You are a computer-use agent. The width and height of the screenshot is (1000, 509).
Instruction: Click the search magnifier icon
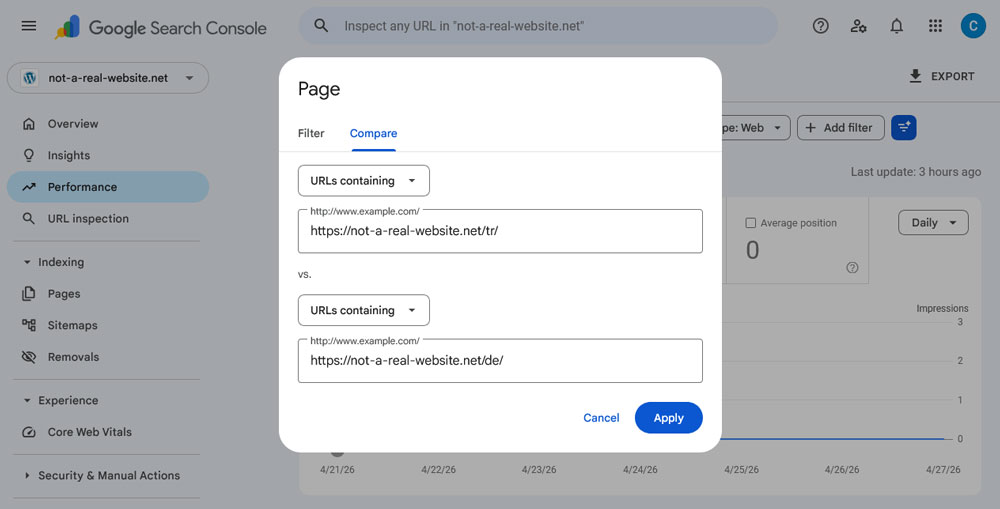tap(321, 26)
